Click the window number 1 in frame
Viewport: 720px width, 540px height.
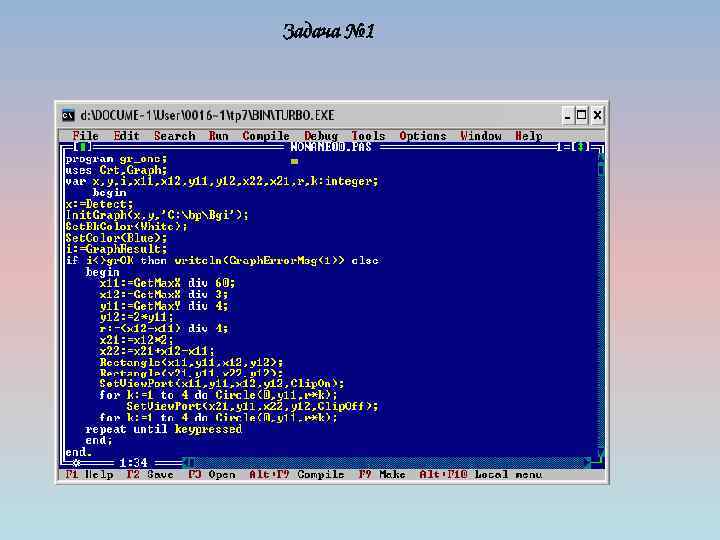point(559,147)
